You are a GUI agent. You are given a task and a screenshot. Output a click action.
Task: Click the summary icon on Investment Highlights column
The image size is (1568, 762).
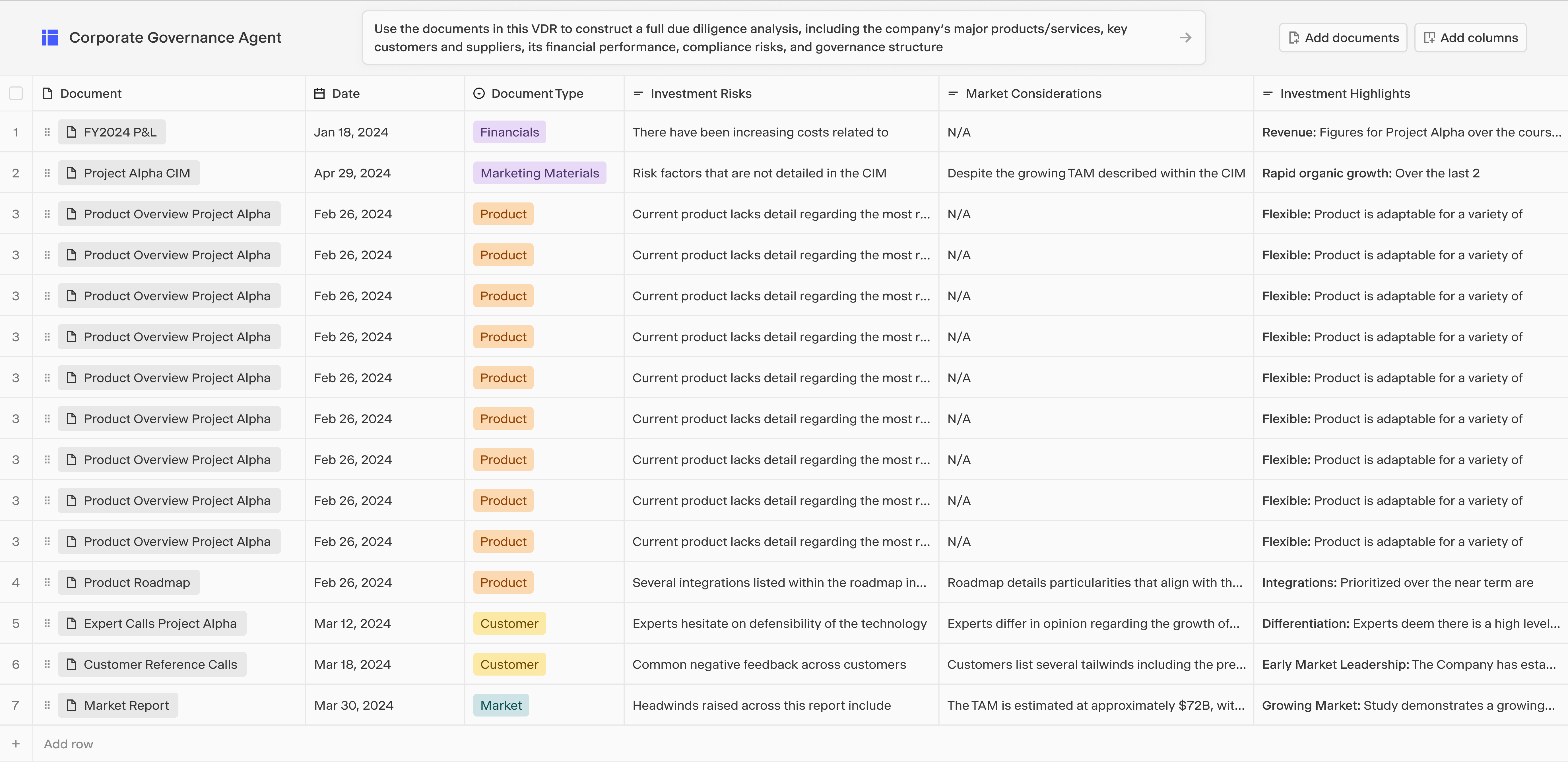(x=1268, y=93)
